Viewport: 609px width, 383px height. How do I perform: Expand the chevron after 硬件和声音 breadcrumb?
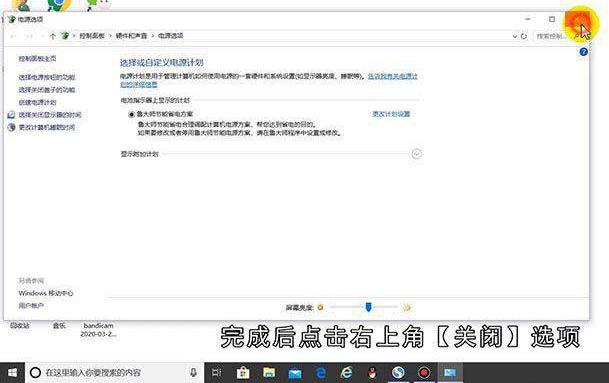tap(153, 36)
